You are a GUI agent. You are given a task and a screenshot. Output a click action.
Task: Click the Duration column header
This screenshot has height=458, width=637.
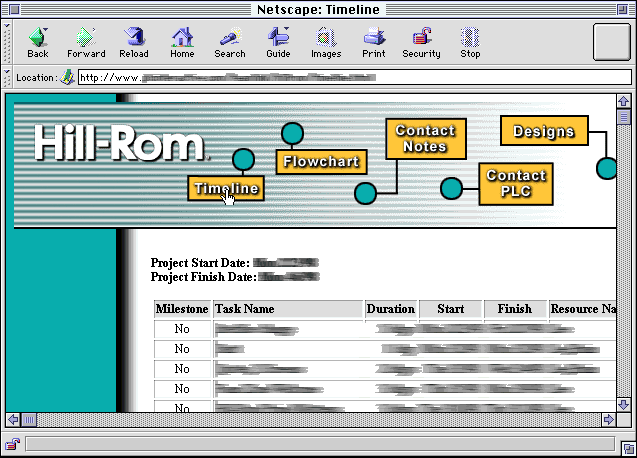coord(391,309)
